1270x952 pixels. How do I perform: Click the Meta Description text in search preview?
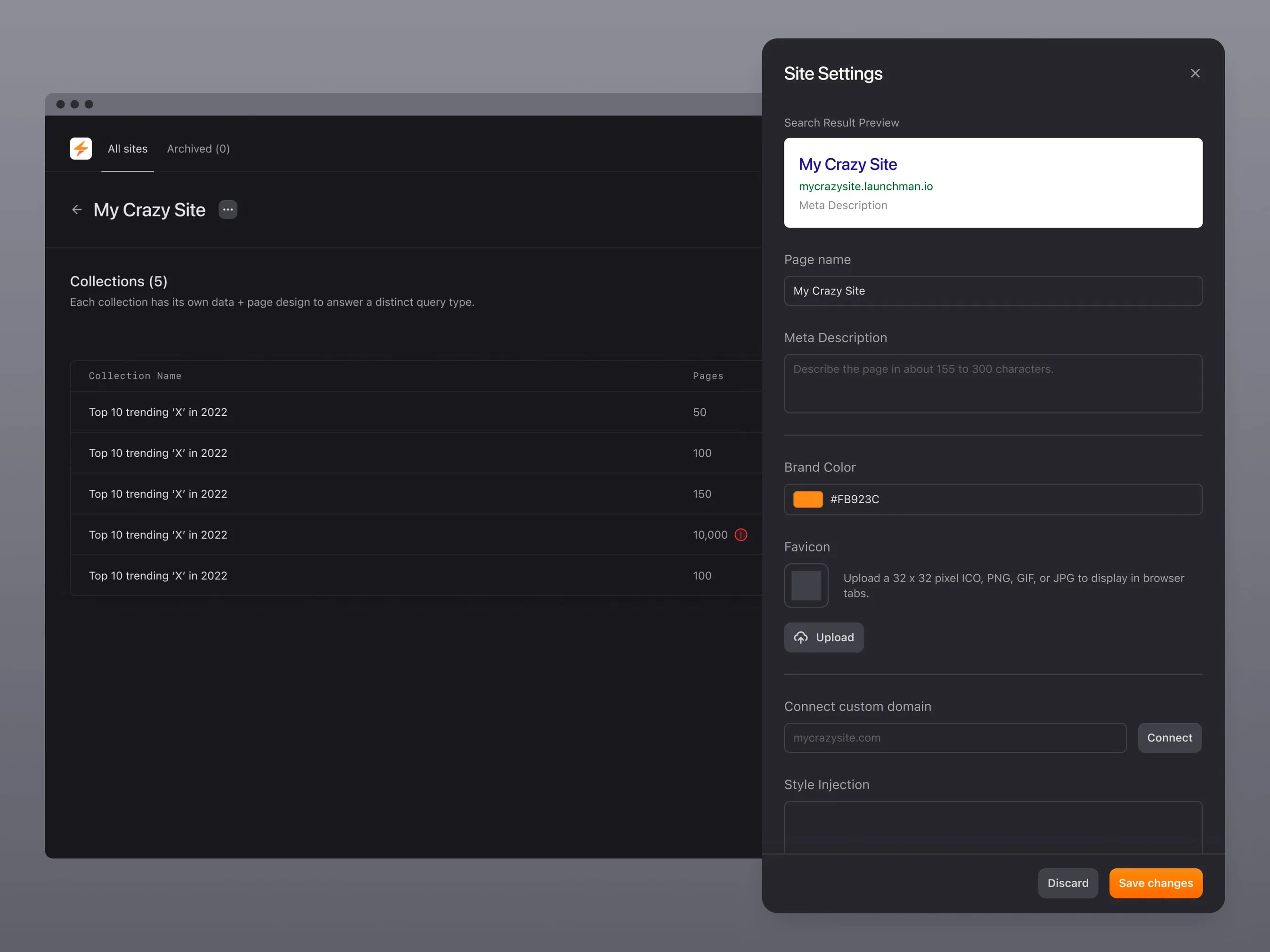click(x=843, y=205)
